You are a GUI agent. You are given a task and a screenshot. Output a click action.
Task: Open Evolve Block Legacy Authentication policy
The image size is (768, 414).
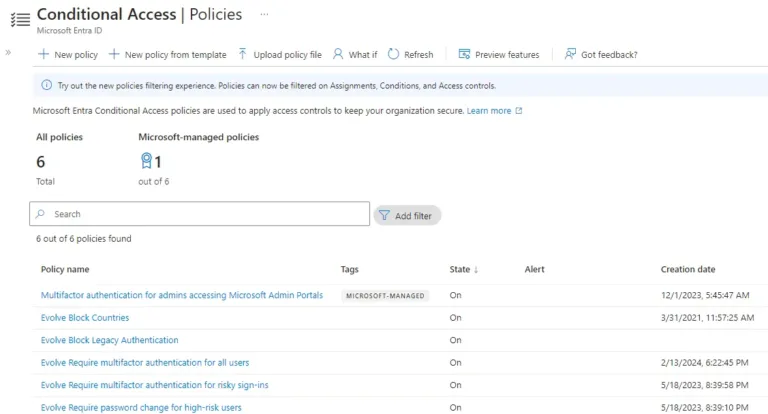(x=109, y=340)
